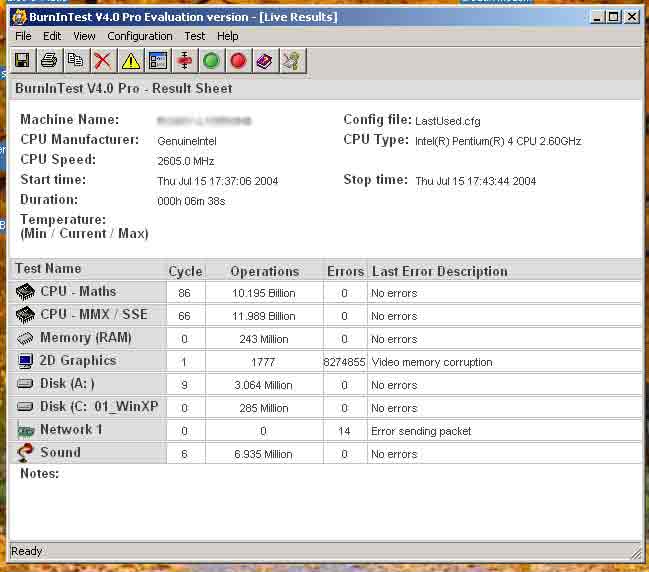The height and width of the screenshot is (572, 649).
Task: Click the Print results icon
Action: [49, 61]
